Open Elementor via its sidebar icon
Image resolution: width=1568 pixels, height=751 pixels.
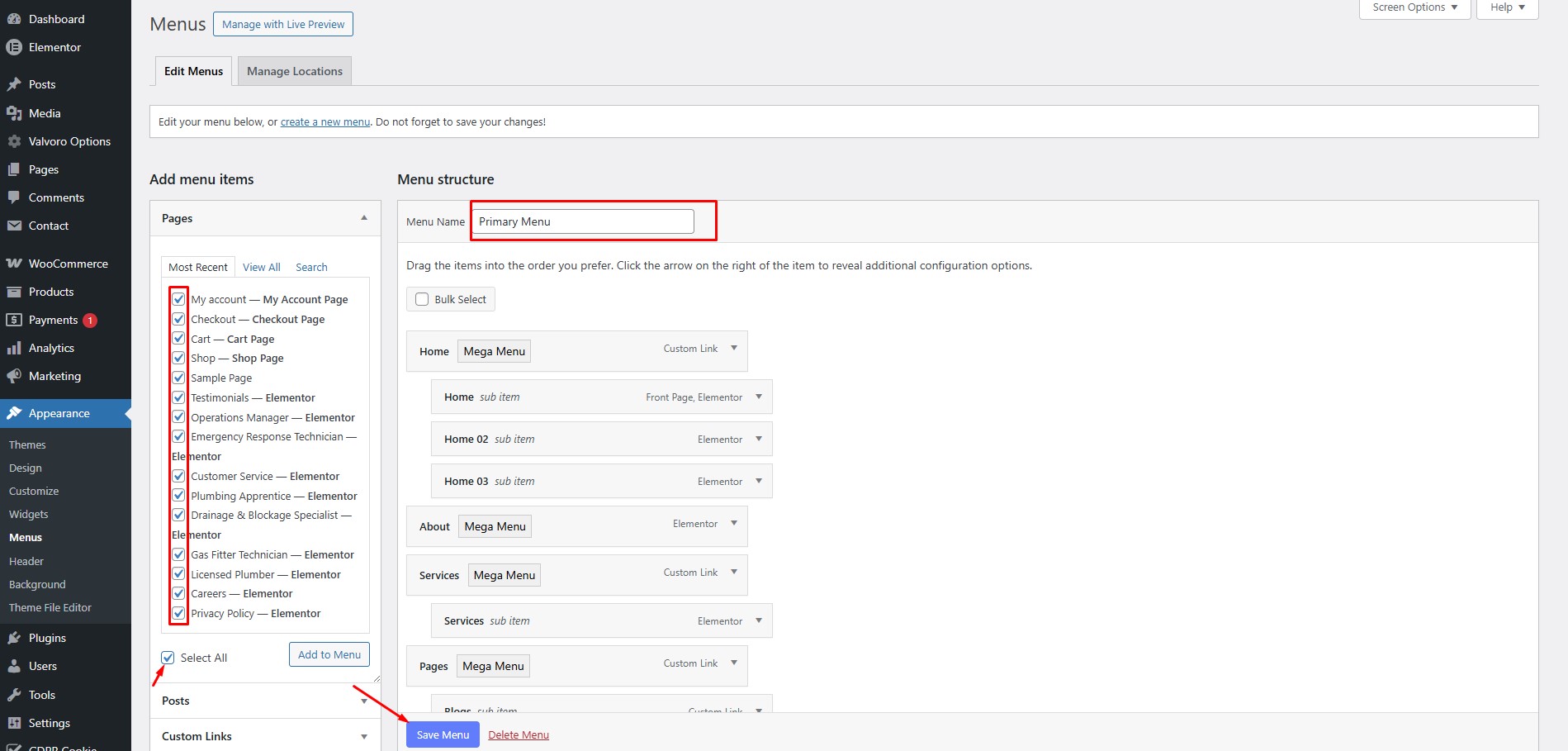coord(14,47)
